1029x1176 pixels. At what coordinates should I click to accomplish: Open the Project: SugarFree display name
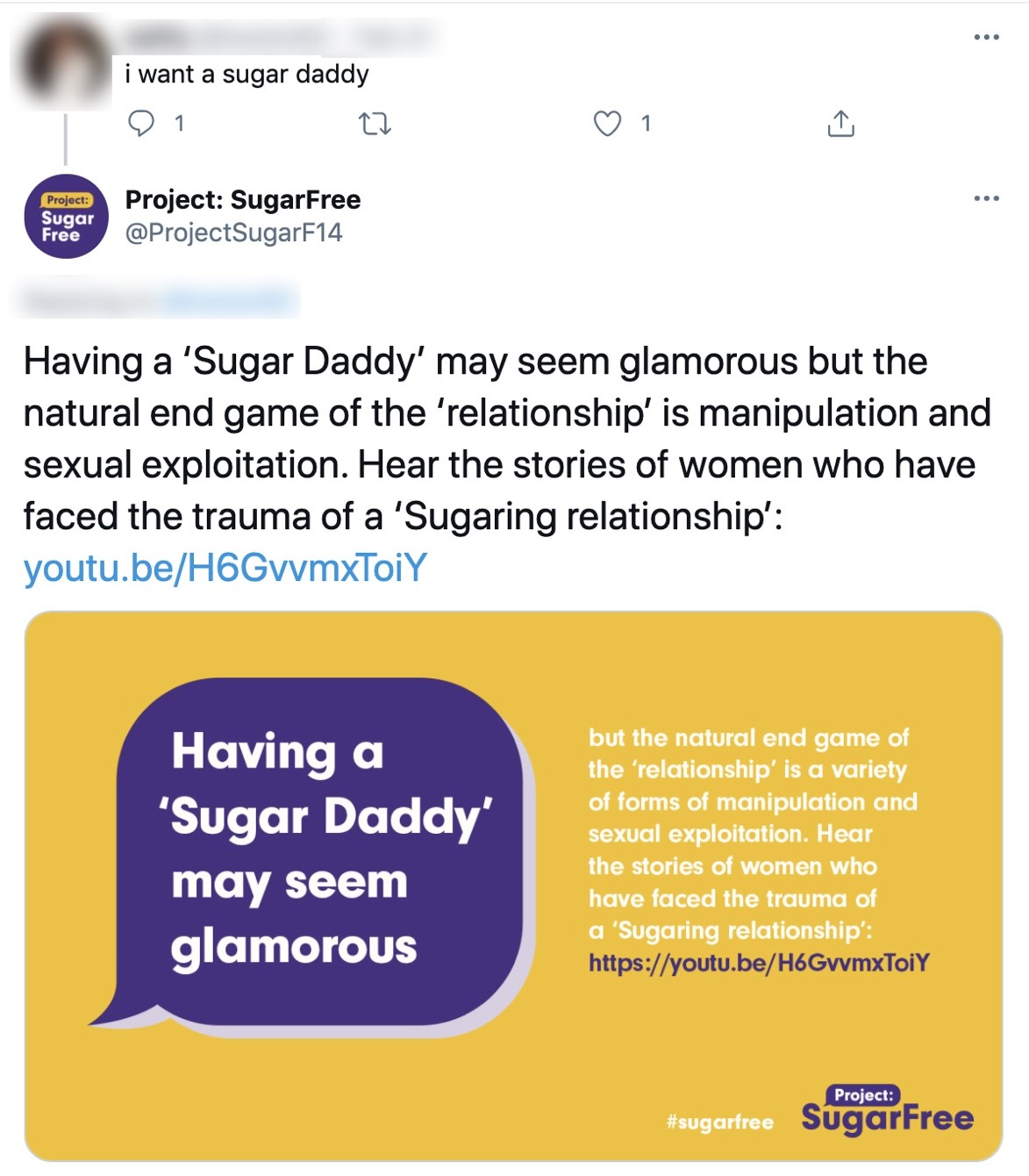point(243,200)
